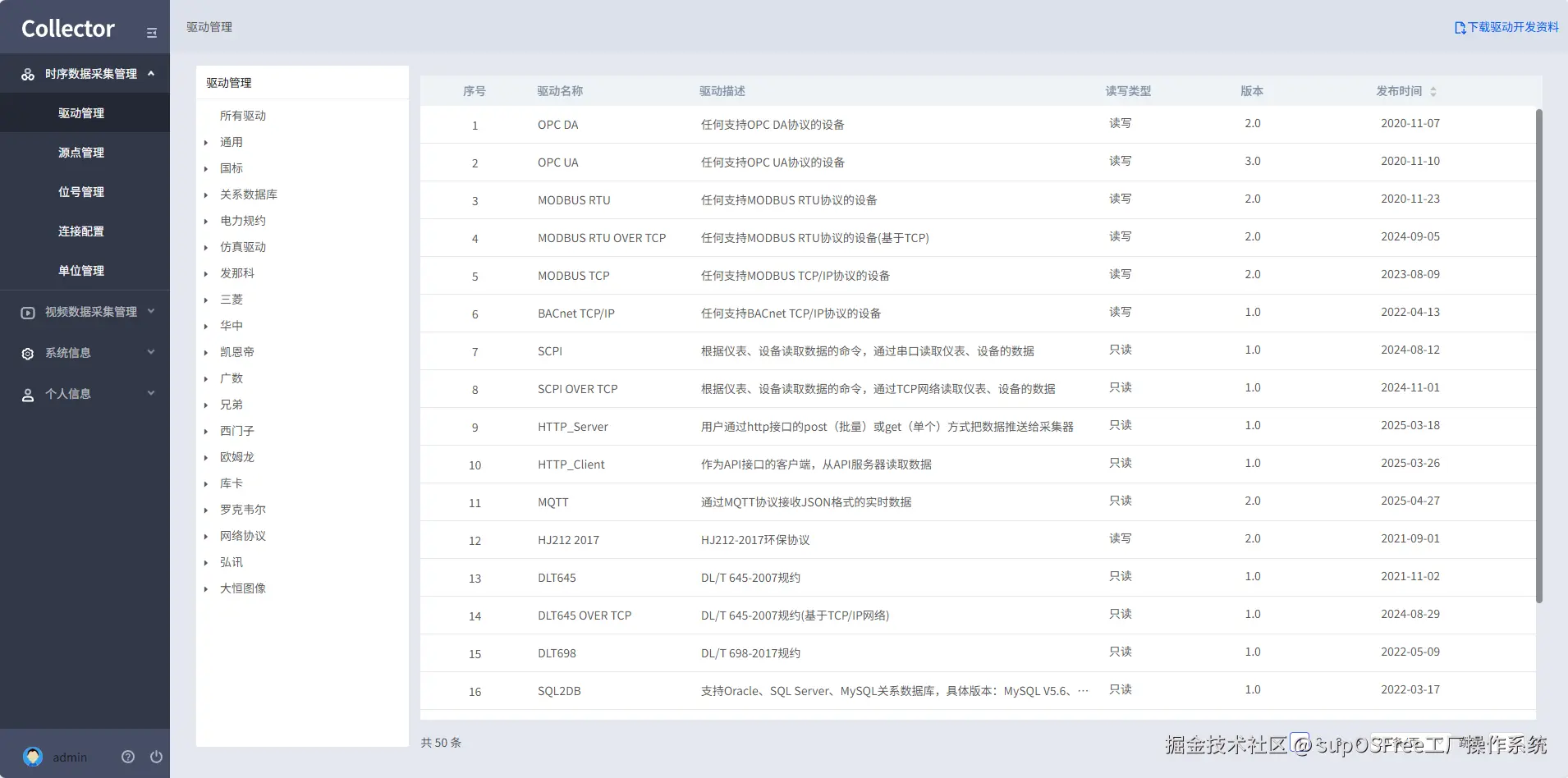
Task: Select 弘讯 tree item
Action: [232, 562]
